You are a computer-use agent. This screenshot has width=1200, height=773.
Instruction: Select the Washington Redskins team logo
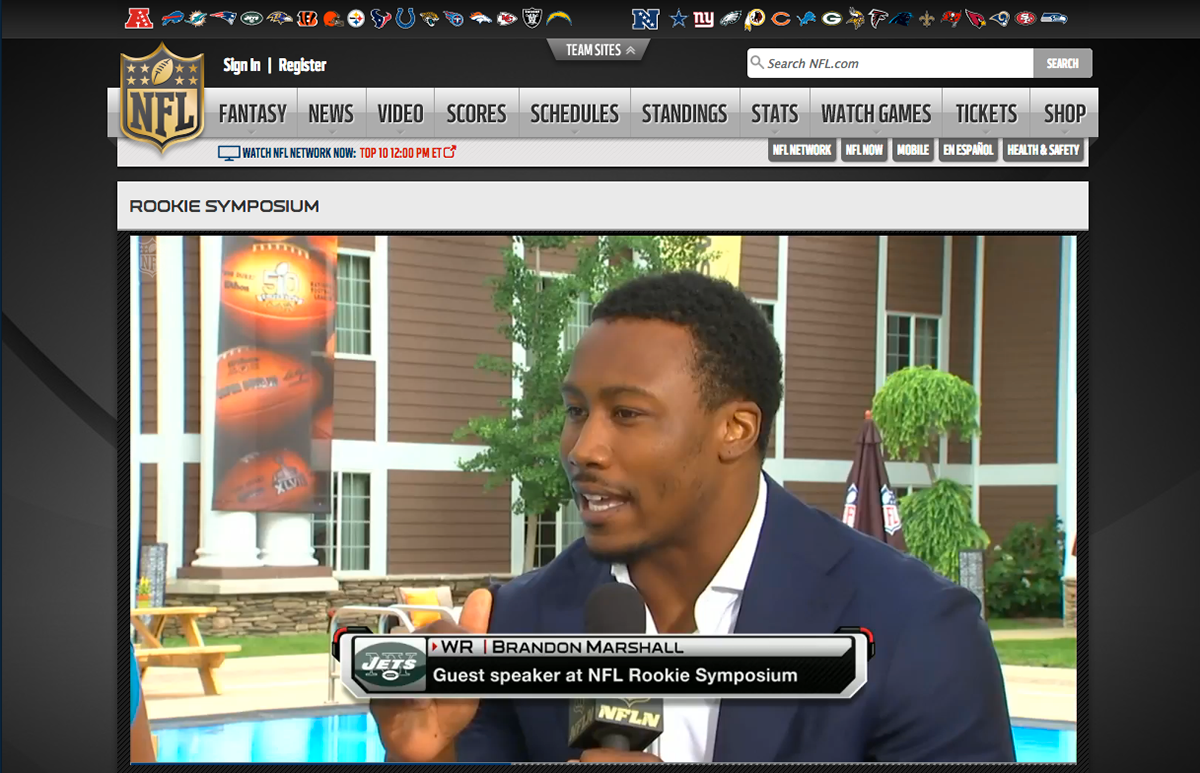tap(755, 18)
